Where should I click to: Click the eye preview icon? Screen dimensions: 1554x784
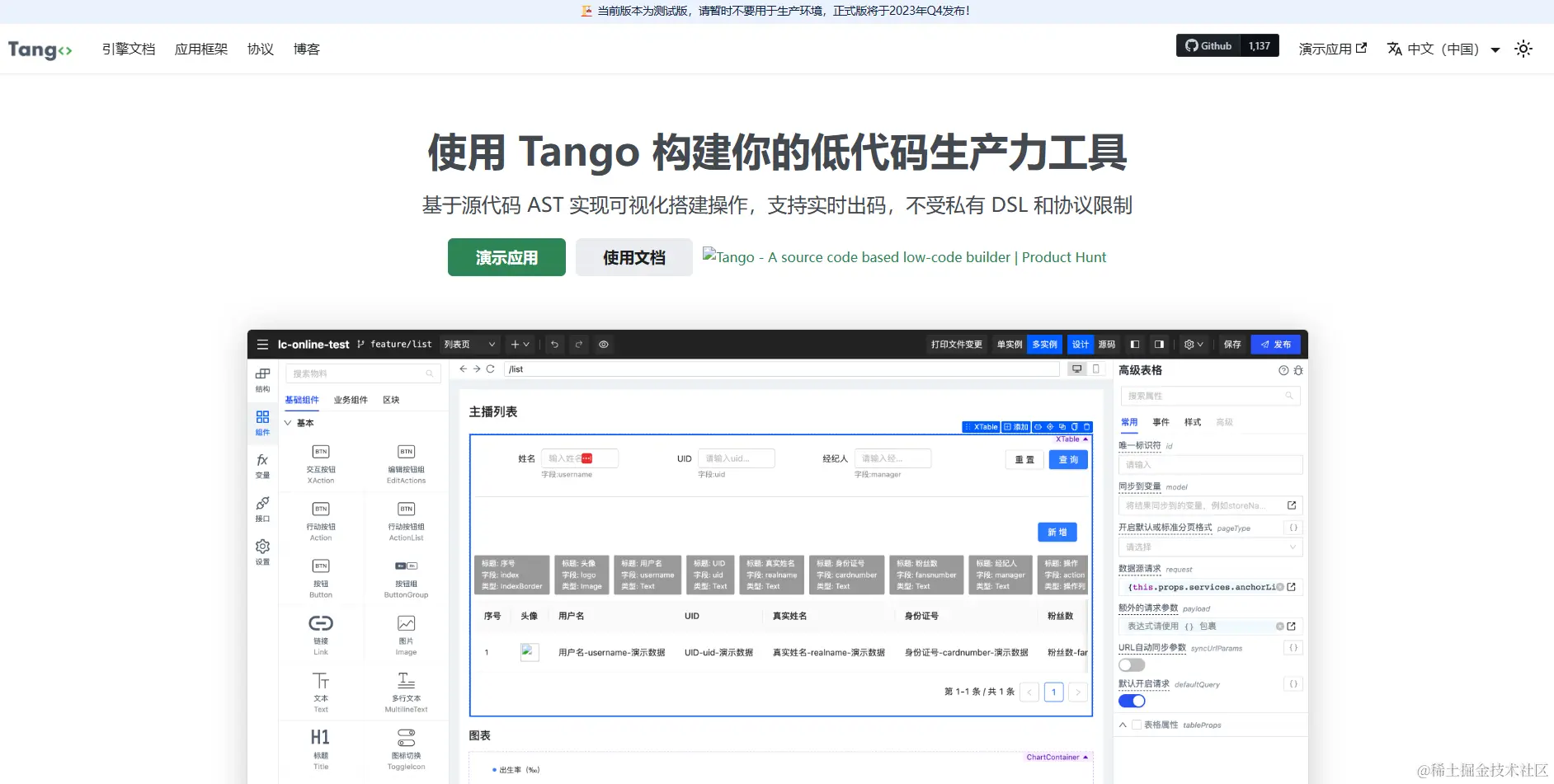604,345
